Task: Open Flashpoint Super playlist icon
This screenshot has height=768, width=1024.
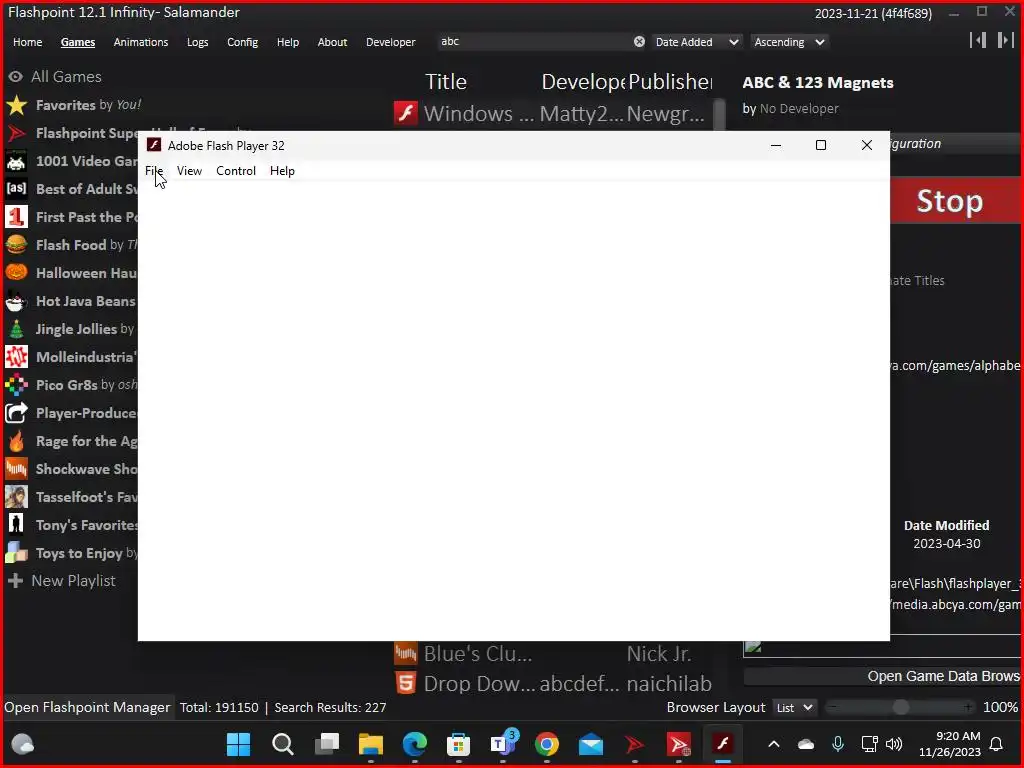Action: click(x=16, y=133)
